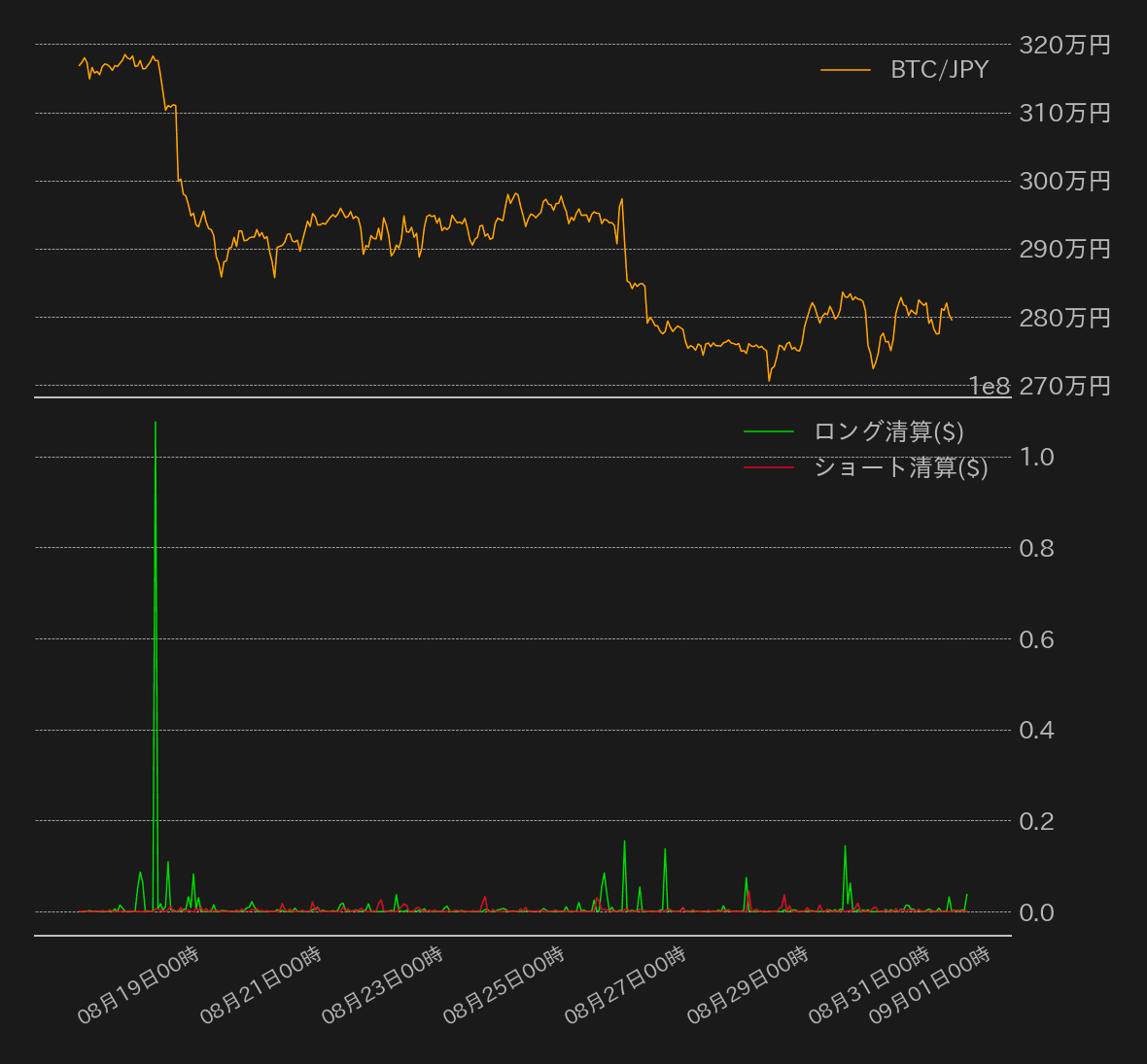
Task: Click the 1e8 scale exponent label
Action: click(x=990, y=387)
